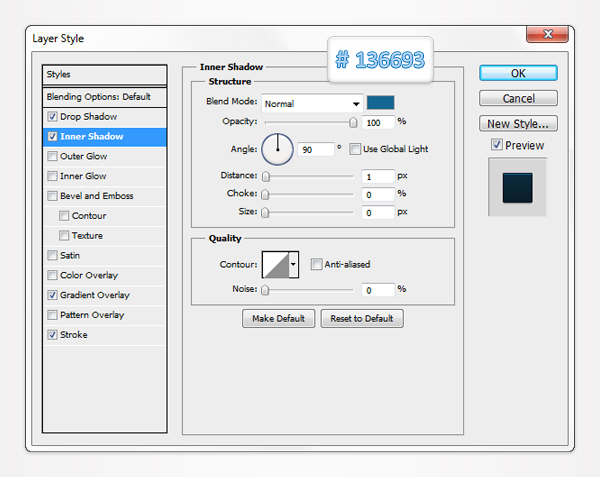Enable the Outer Glow checkbox
The height and width of the screenshot is (477, 600).
[x=52, y=156]
